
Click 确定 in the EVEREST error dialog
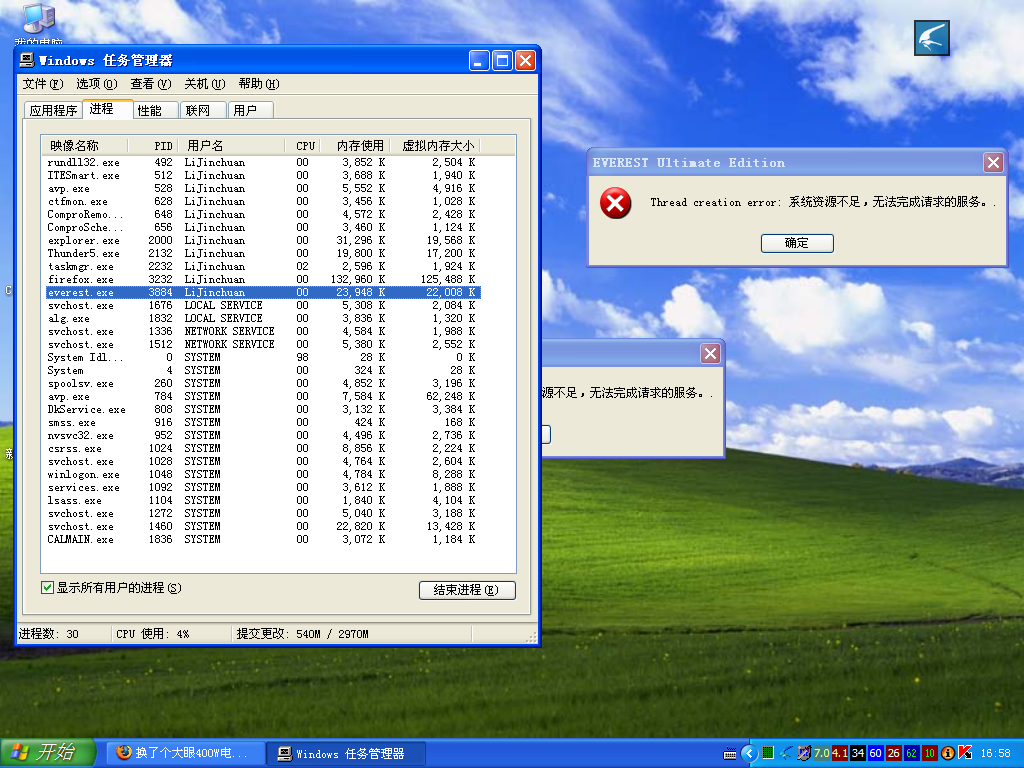(796, 243)
